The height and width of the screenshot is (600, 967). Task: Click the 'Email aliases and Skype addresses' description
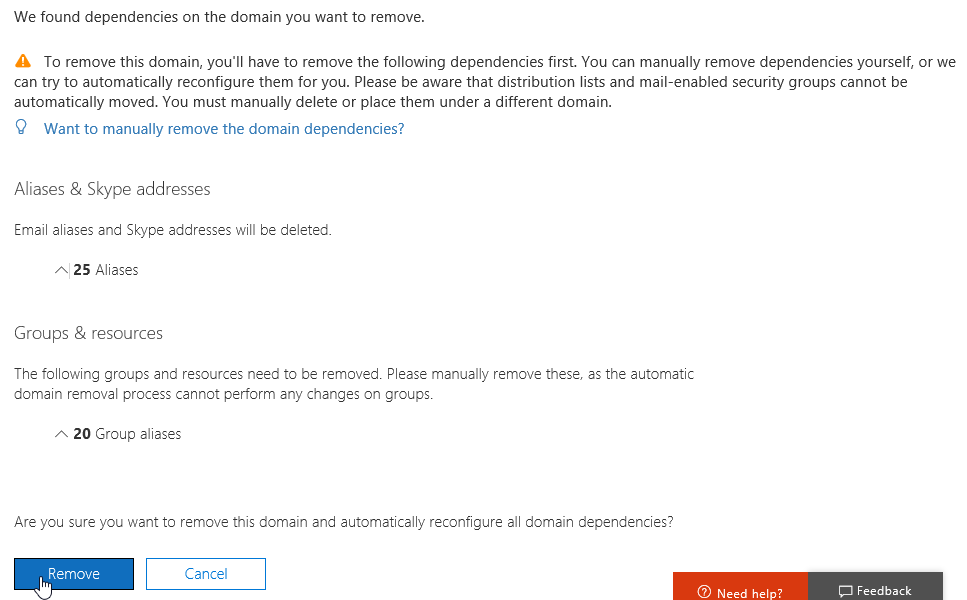[x=172, y=230]
